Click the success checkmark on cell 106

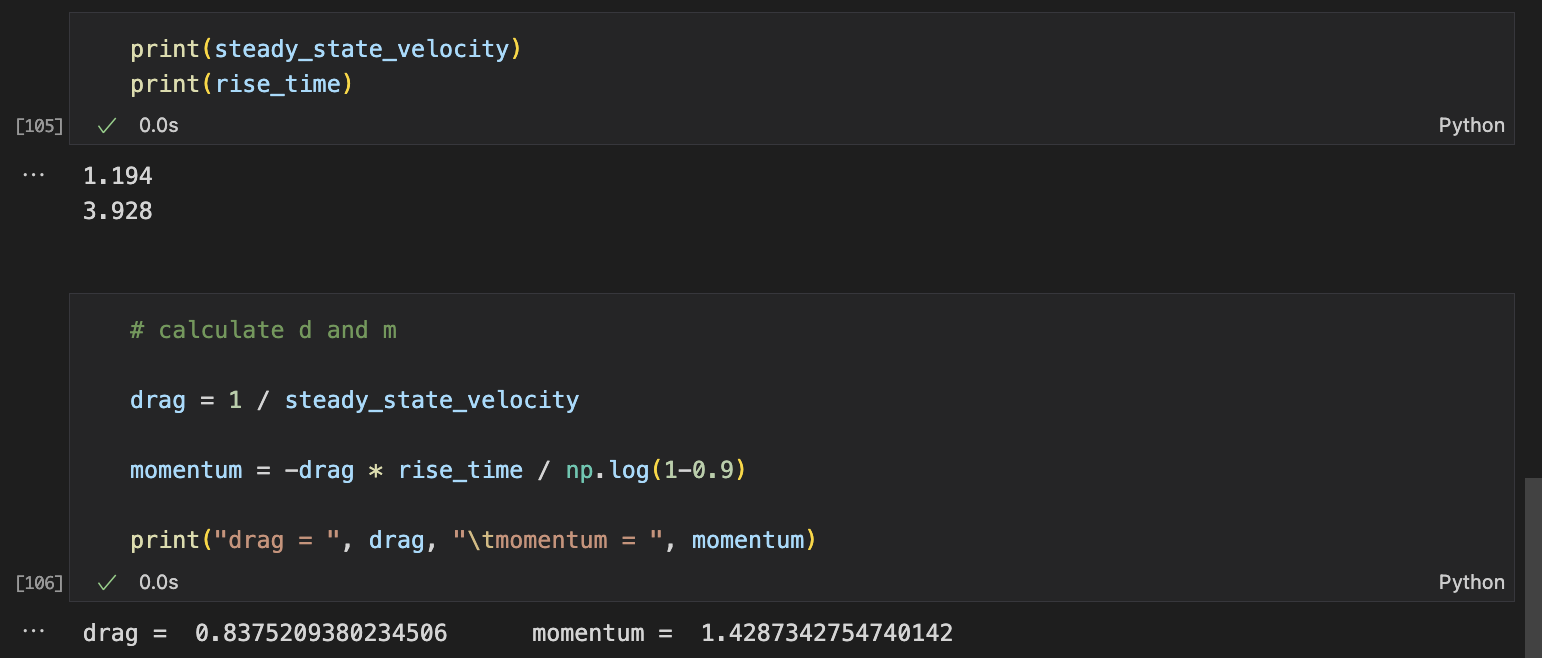pos(107,582)
